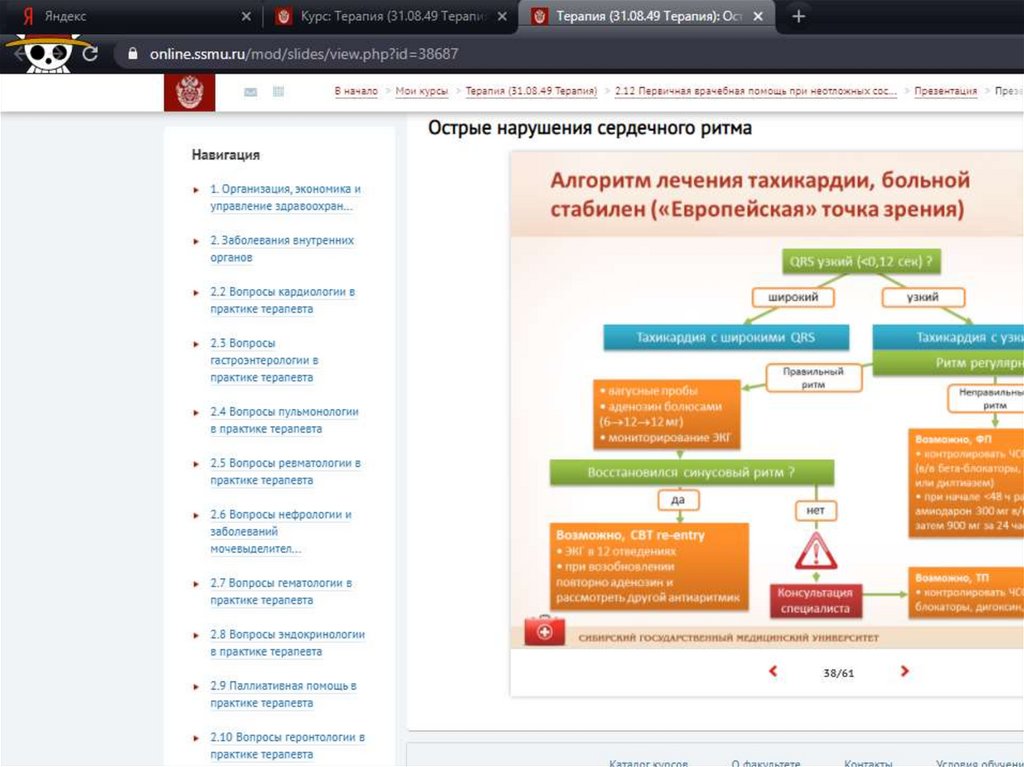Click the Восстановился синусовый ритм box
Image resolution: width=1024 pixels, height=767 pixels.
click(x=692, y=472)
